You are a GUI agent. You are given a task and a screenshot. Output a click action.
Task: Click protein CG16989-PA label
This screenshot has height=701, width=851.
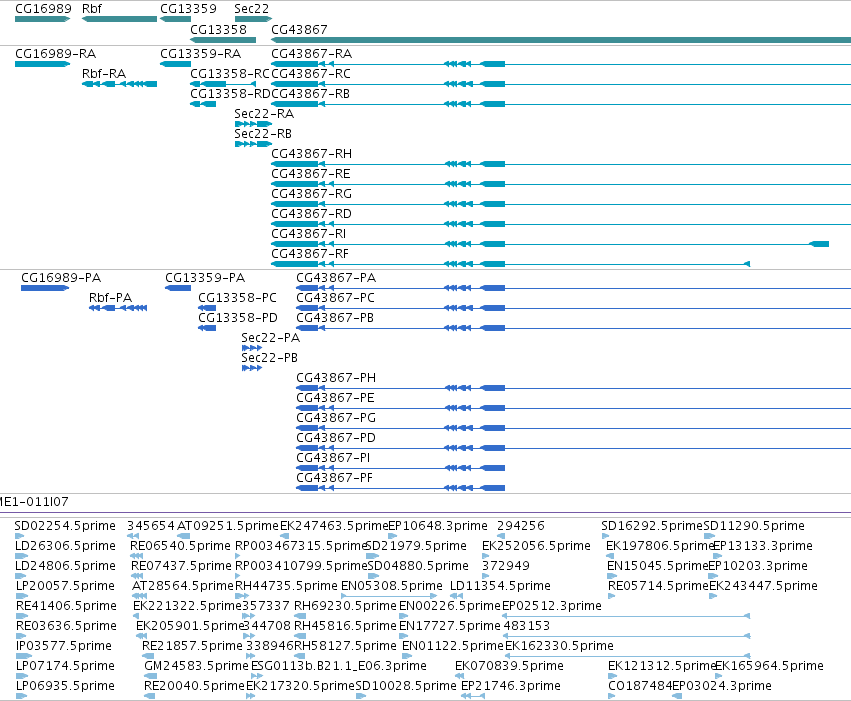point(61,278)
